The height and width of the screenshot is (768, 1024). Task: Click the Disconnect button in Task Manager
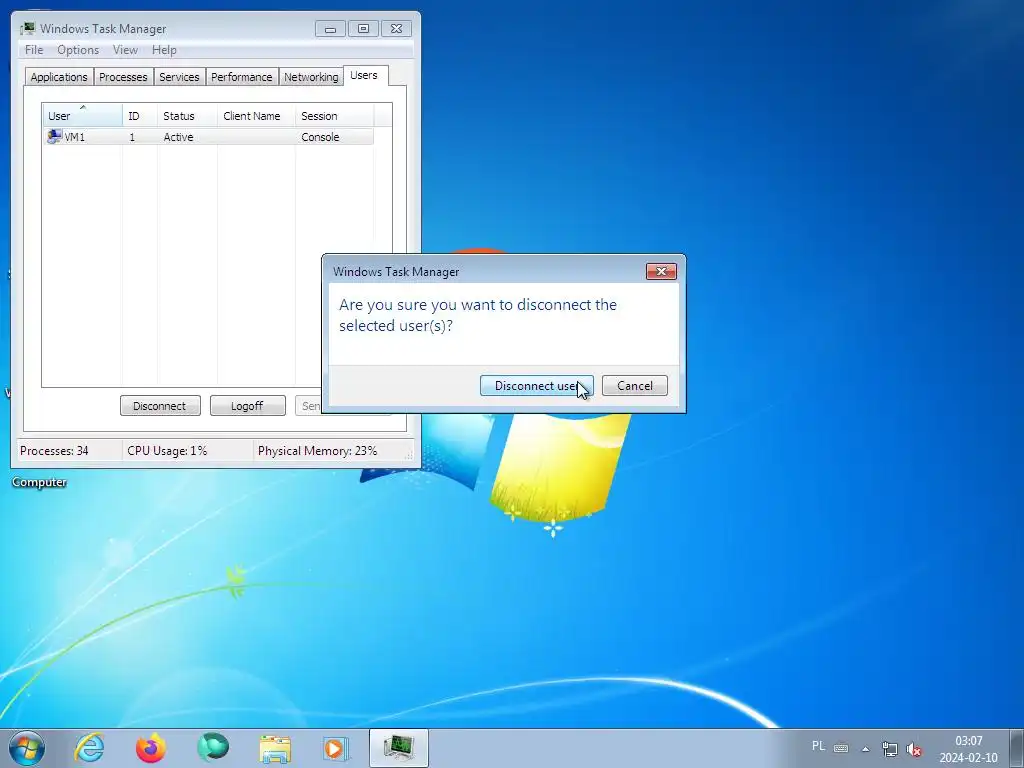click(160, 406)
